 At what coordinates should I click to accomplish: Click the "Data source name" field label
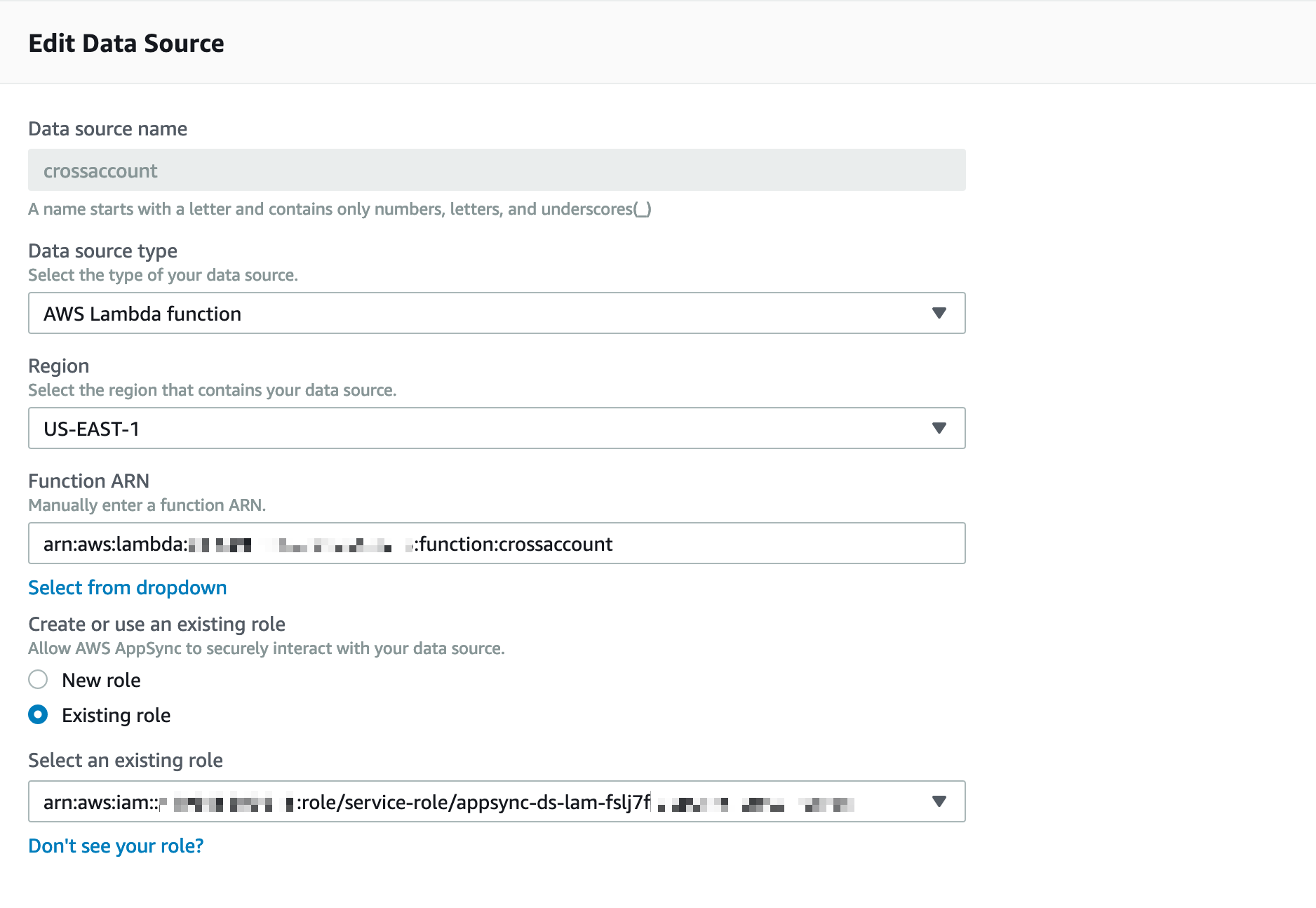tap(107, 129)
